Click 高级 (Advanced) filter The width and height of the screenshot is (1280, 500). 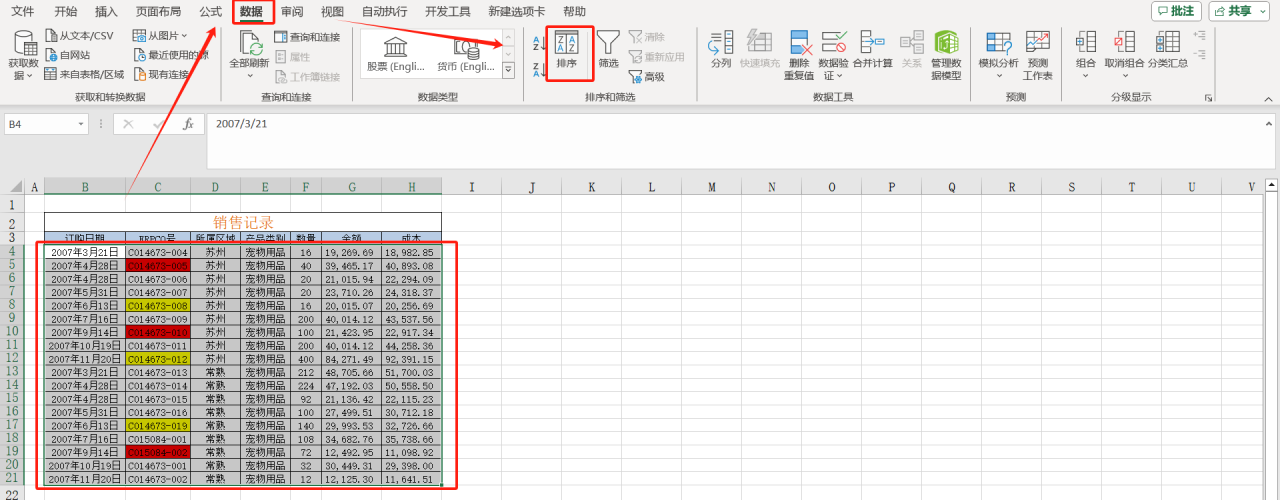point(646,76)
